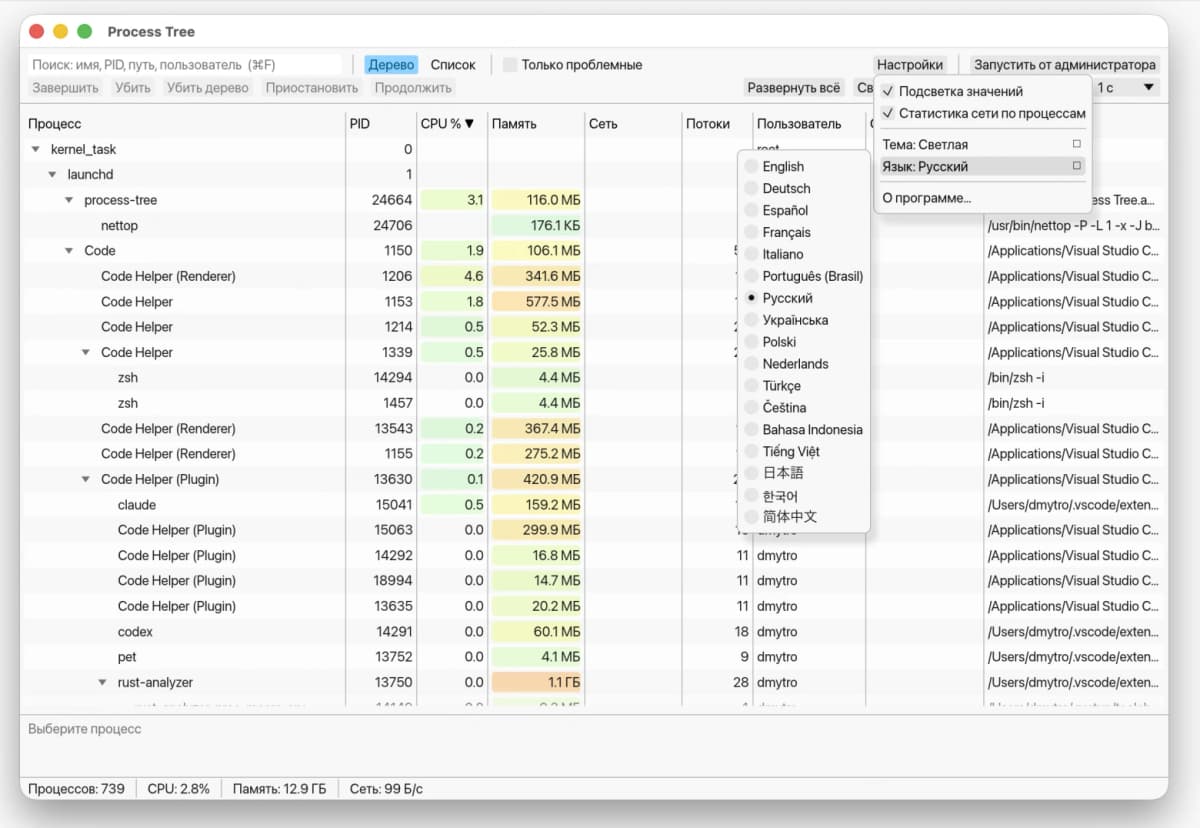The width and height of the screenshot is (1200, 828).
Task: Click Развернуть всё button
Action: [794, 88]
